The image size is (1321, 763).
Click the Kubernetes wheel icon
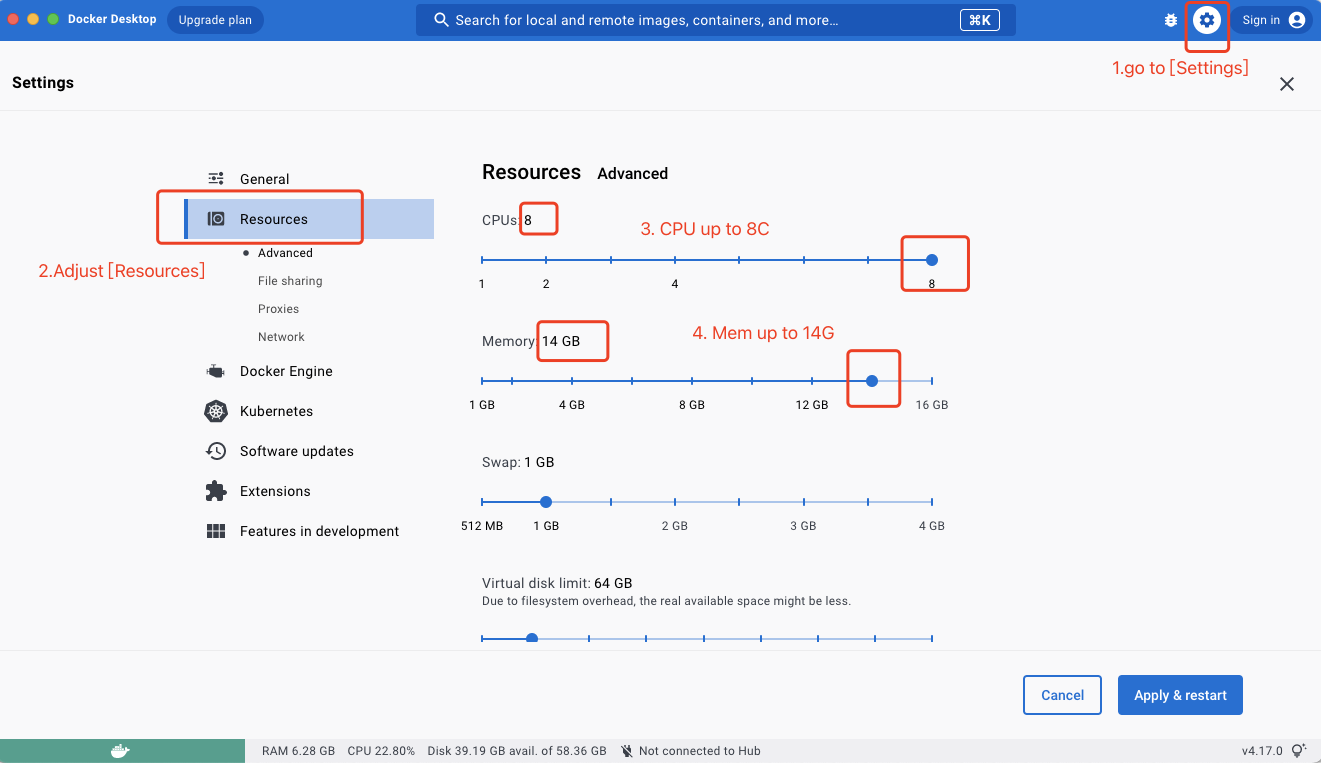[216, 411]
